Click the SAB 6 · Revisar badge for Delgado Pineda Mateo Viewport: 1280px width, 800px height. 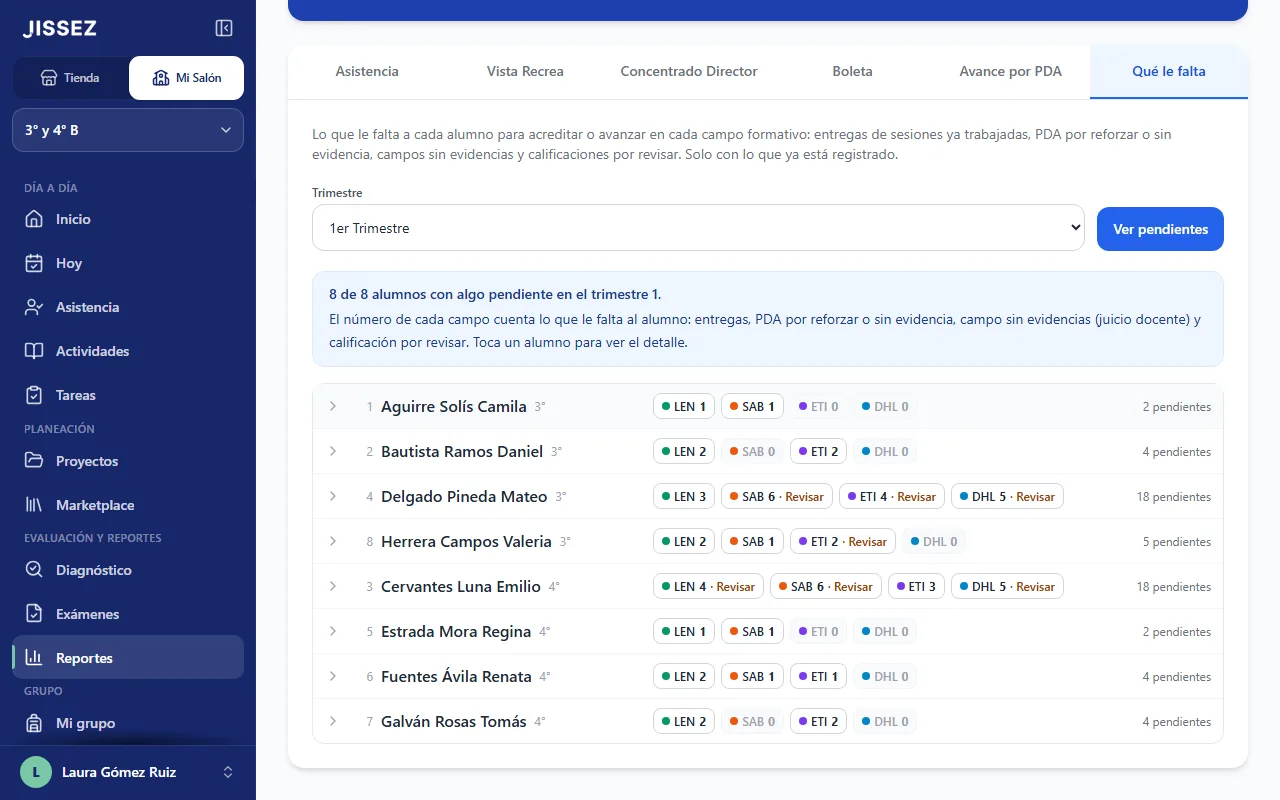777,496
